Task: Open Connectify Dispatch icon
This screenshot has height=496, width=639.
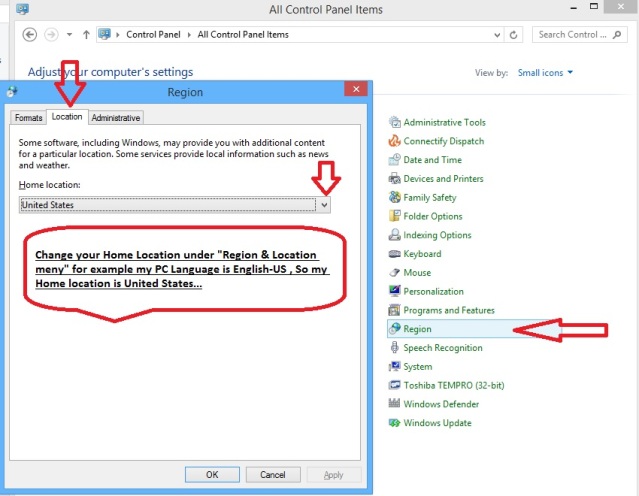Action: 394,141
